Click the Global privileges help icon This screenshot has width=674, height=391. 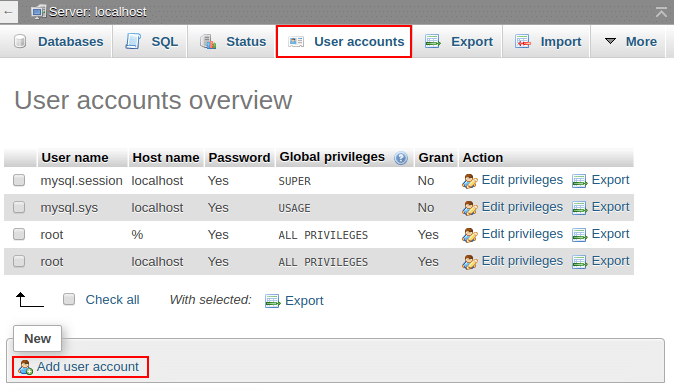click(x=401, y=158)
